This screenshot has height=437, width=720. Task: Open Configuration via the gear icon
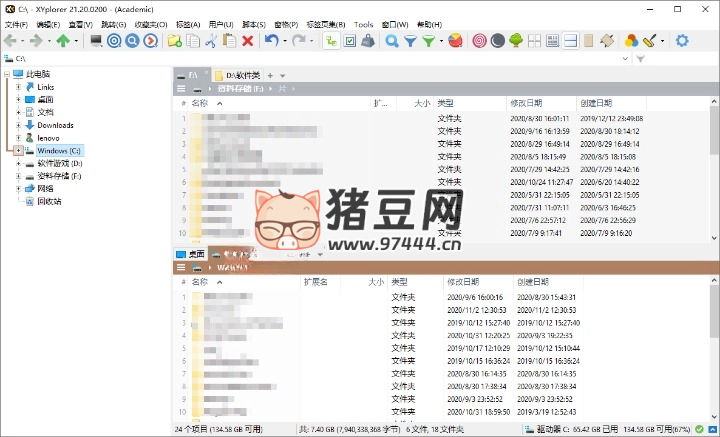click(682, 41)
